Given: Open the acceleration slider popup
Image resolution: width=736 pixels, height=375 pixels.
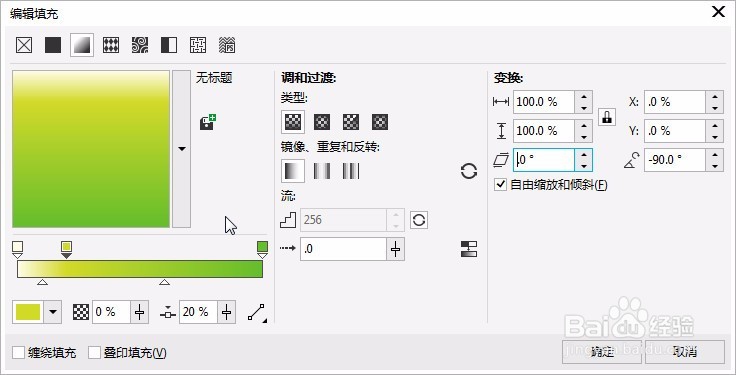Looking at the screenshot, I should [395, 249].
